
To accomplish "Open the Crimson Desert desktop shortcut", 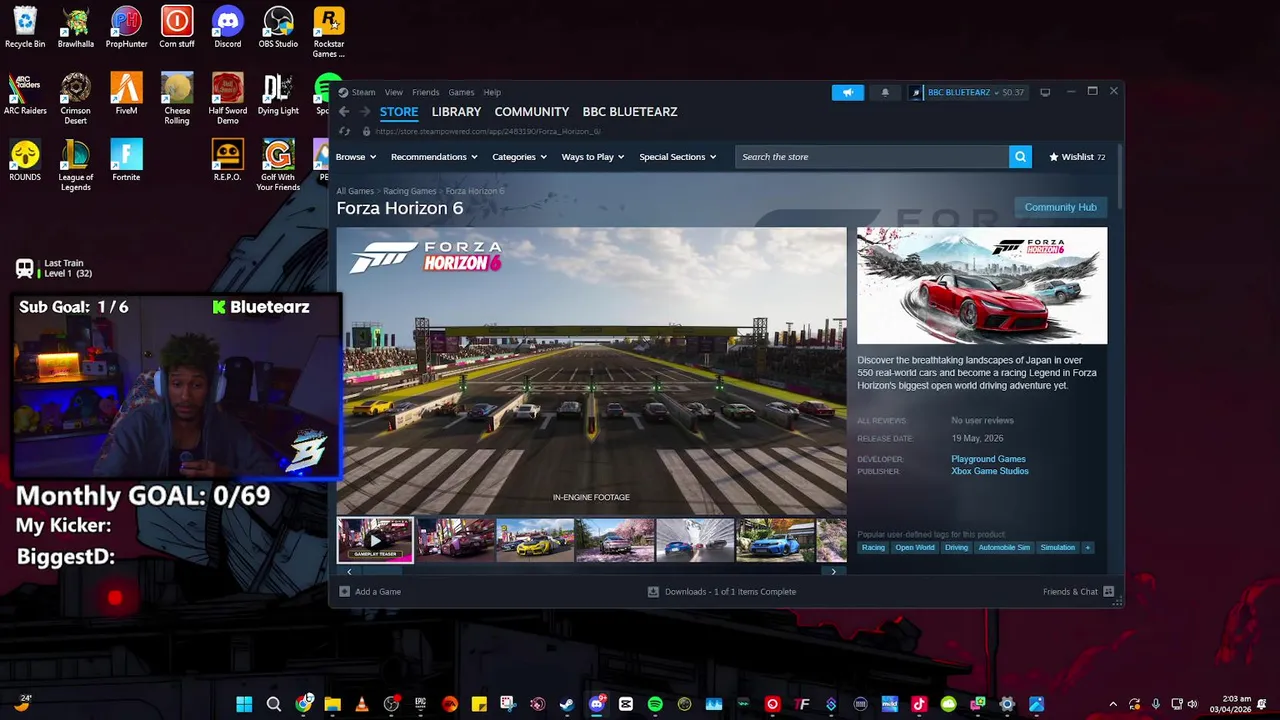I will pos(76,99).
